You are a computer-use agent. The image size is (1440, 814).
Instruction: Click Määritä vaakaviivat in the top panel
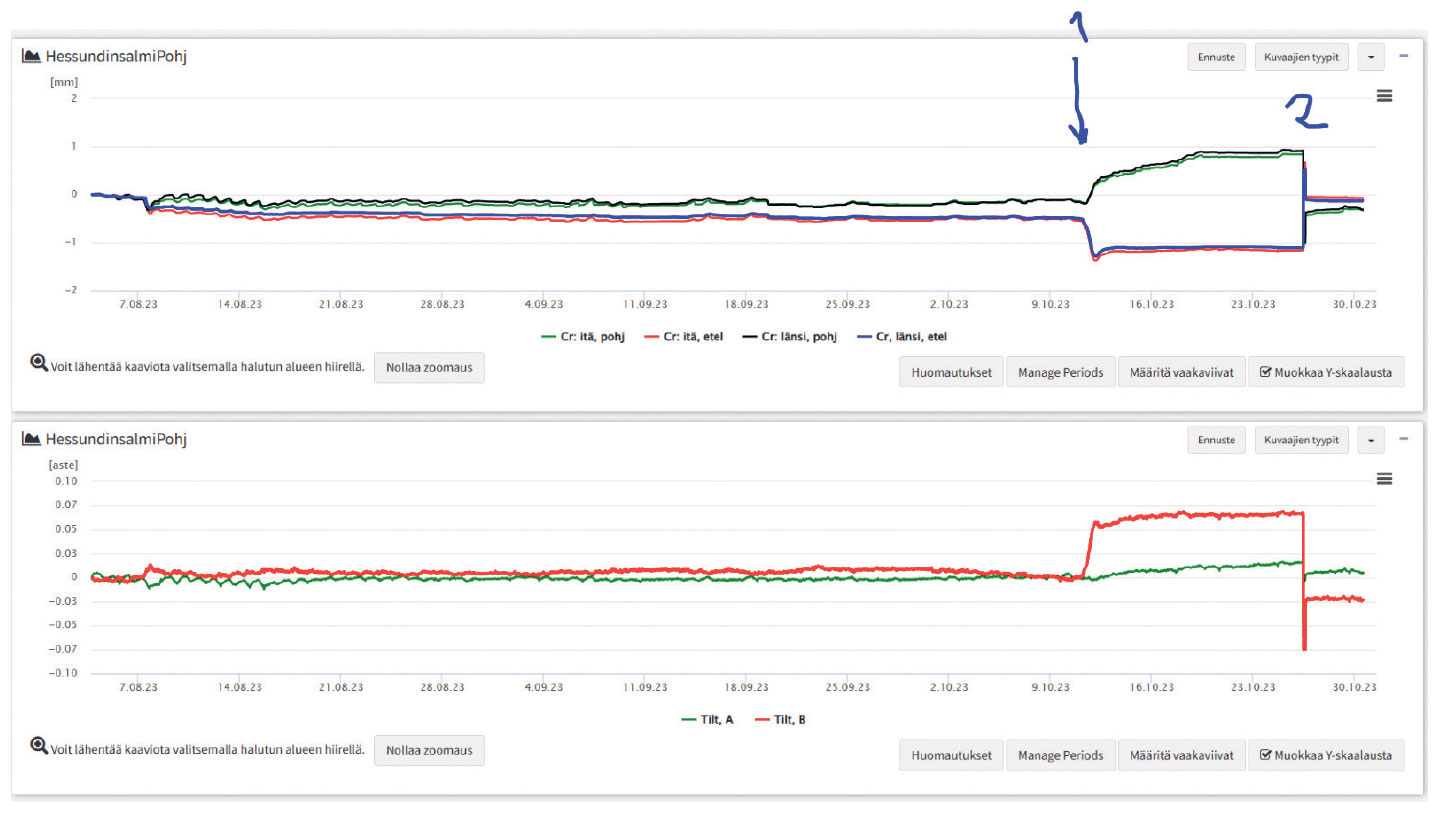coord(1182,372)
